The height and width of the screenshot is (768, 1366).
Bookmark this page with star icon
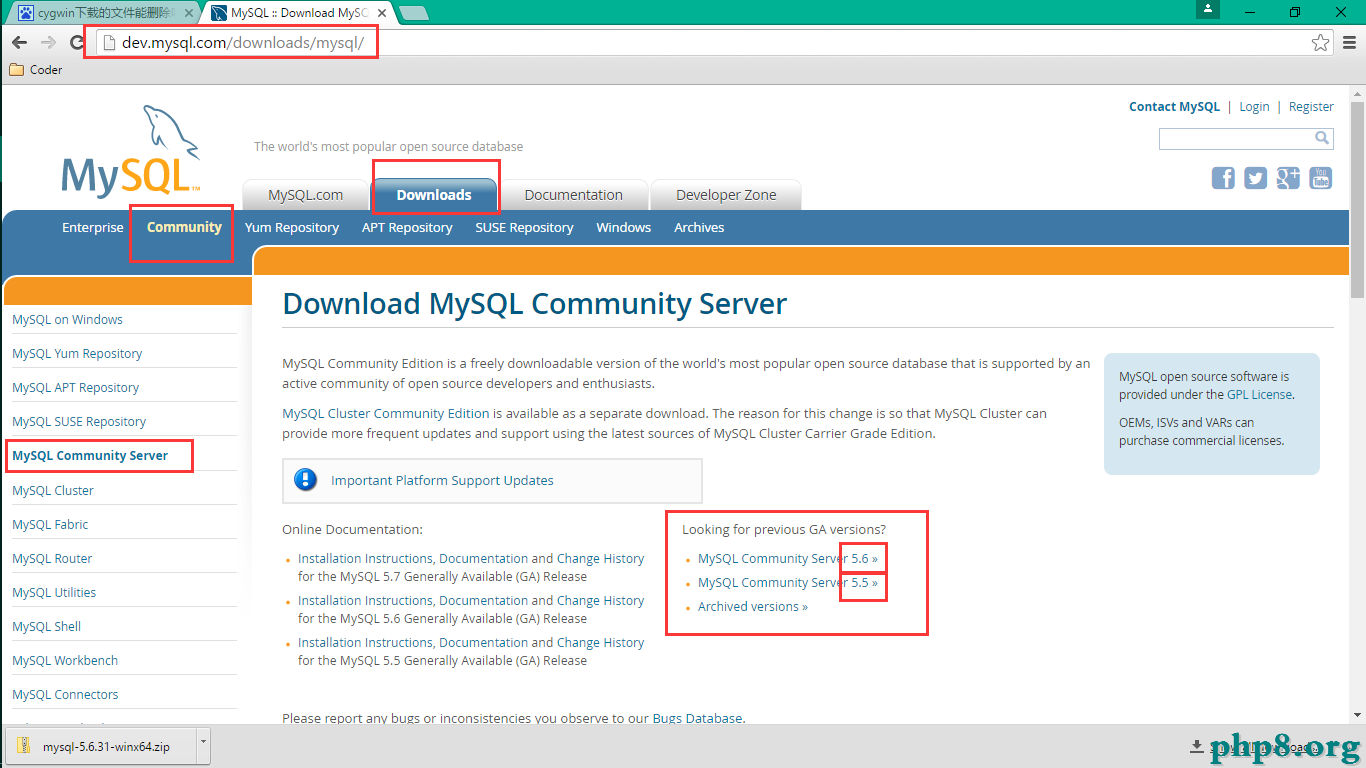(x=1320, y=43)
